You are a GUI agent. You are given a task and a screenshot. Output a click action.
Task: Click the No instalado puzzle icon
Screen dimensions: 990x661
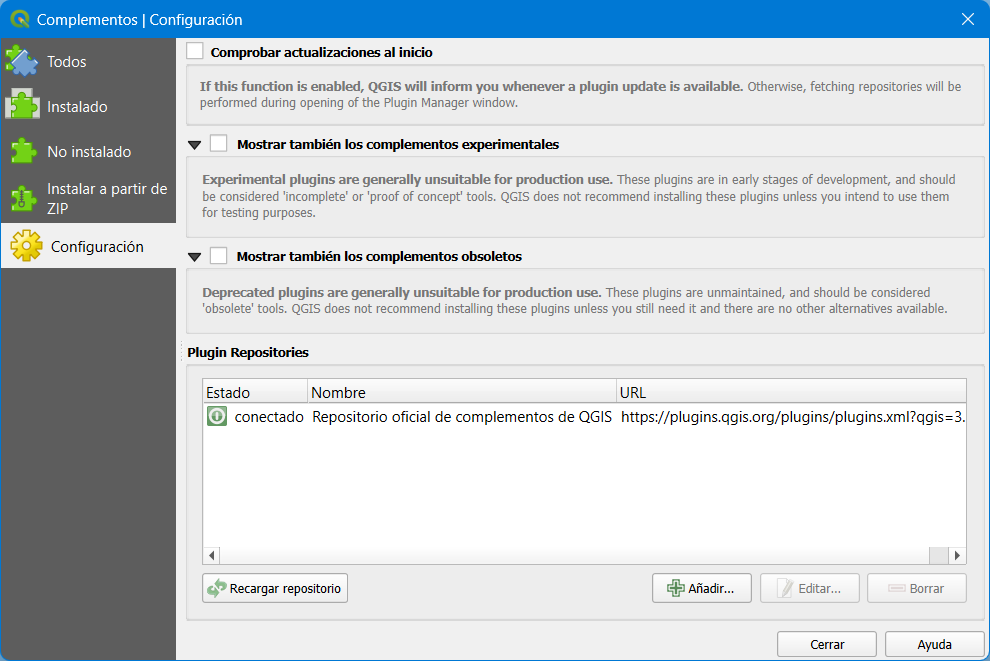click(x=23, y=152)
